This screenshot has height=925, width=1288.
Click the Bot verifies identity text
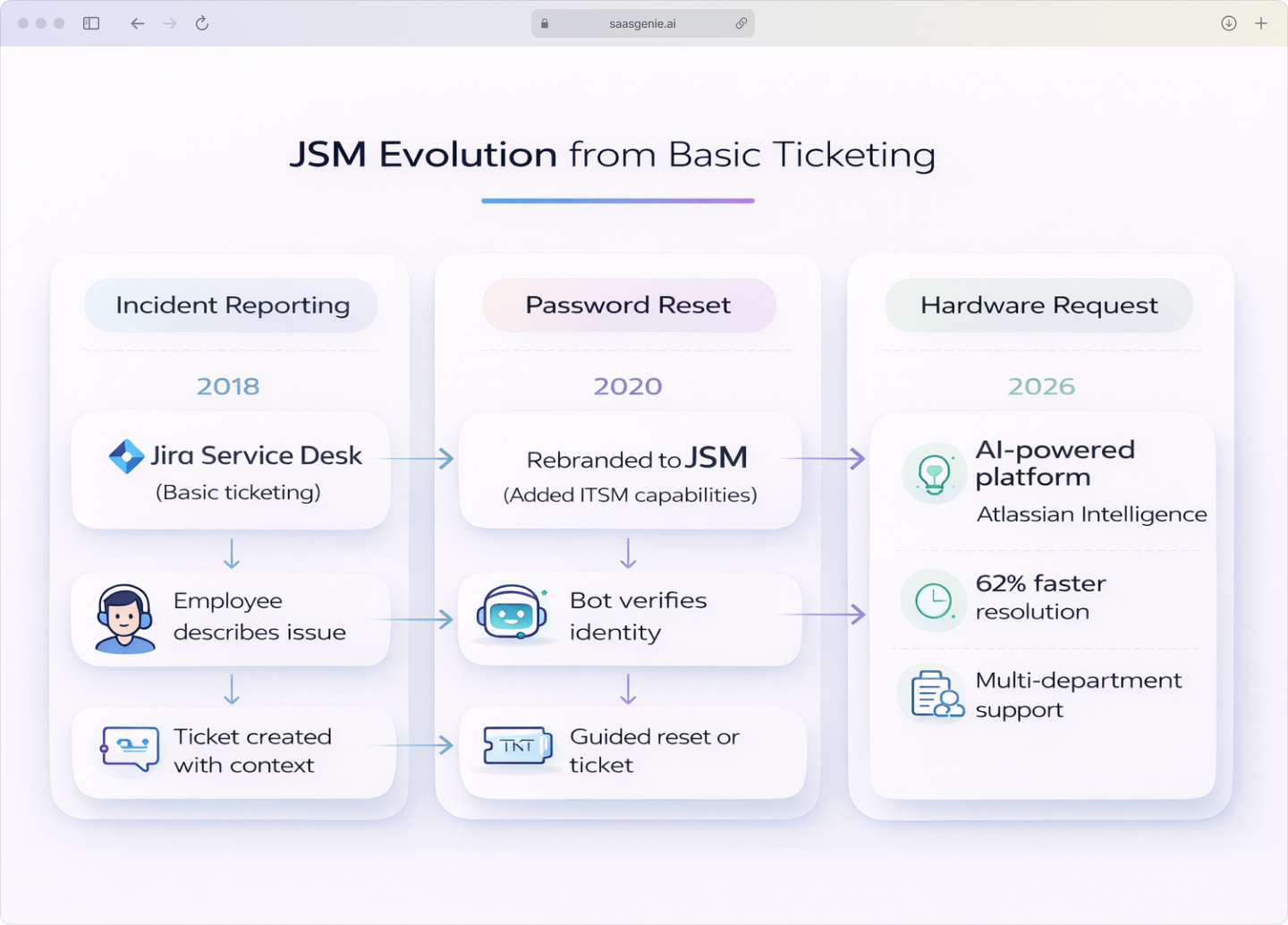tap(639, 616)
